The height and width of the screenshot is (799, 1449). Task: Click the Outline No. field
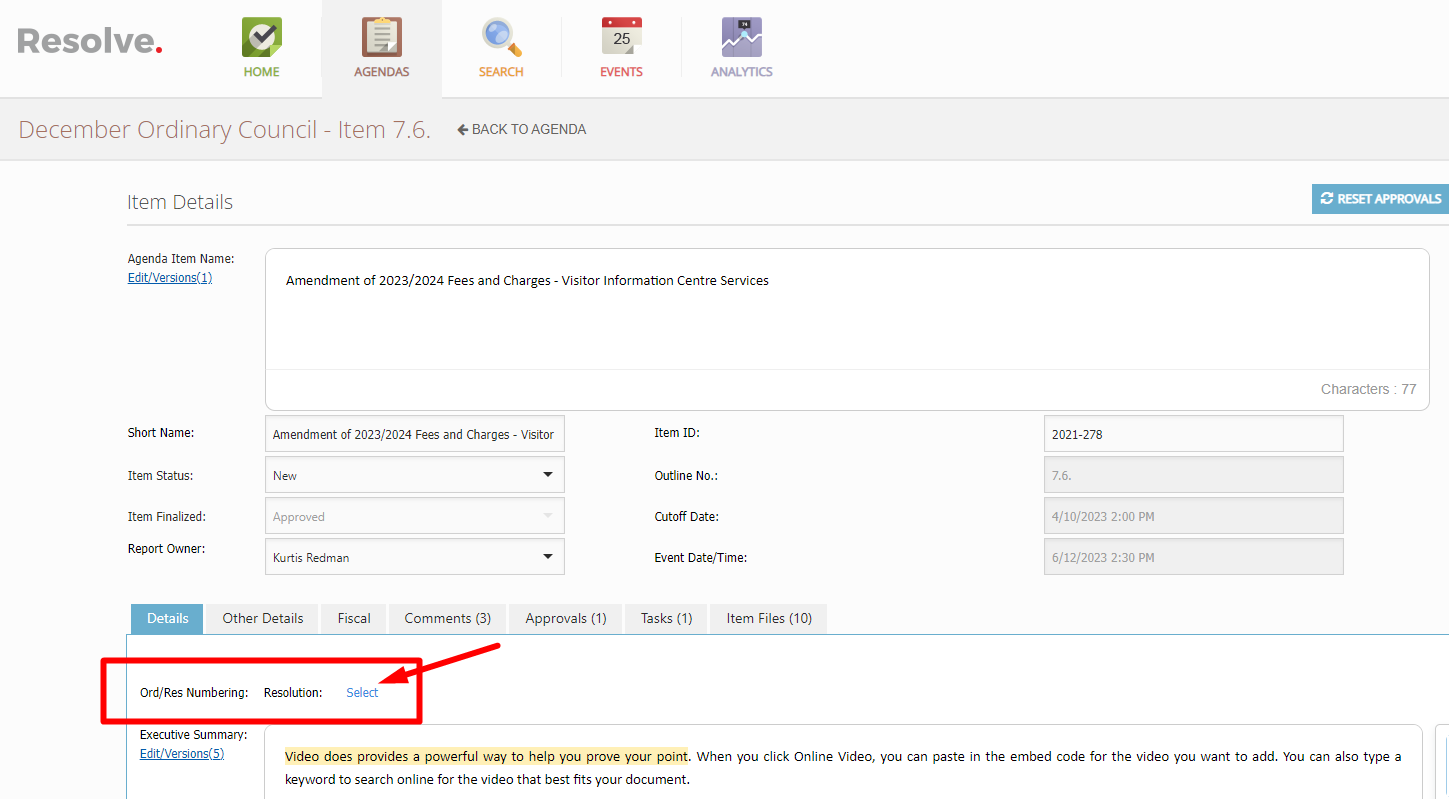pos(1193,475)
